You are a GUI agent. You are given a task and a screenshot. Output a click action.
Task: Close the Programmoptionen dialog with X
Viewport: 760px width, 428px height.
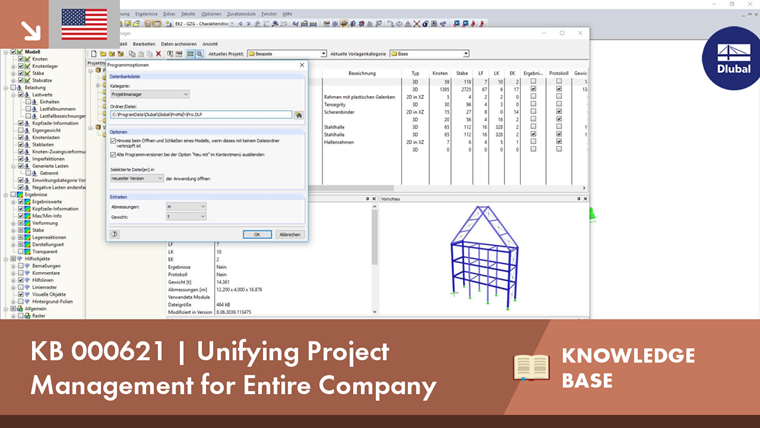(302, 65)
